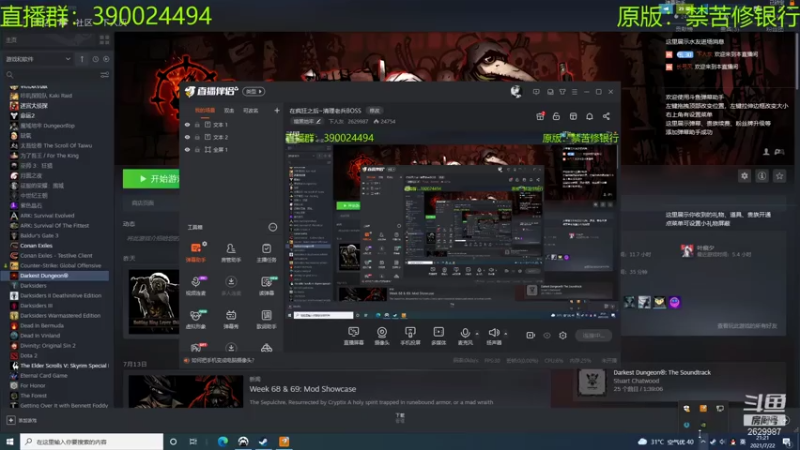Open the 主播任务 tool icon

point(266,252)
